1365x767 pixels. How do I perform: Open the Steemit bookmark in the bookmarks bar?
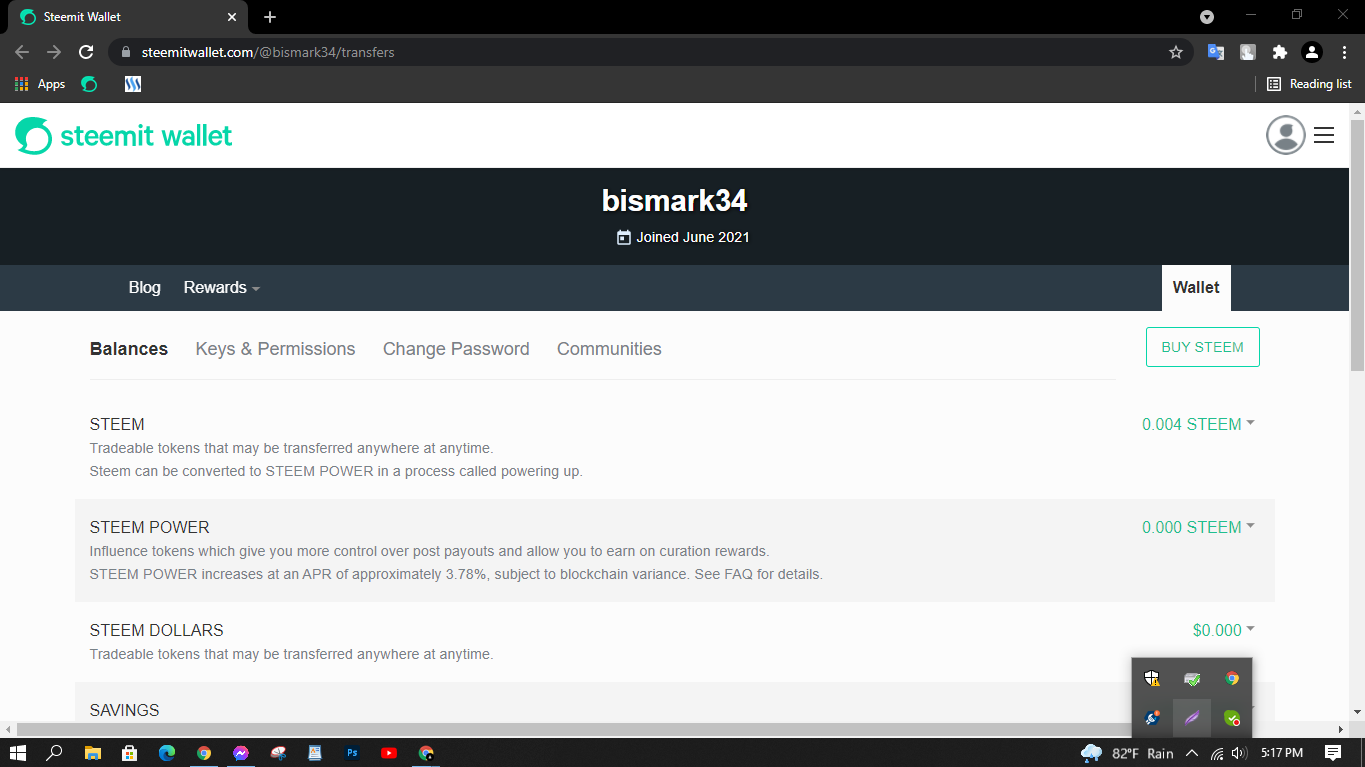(89, 84)
